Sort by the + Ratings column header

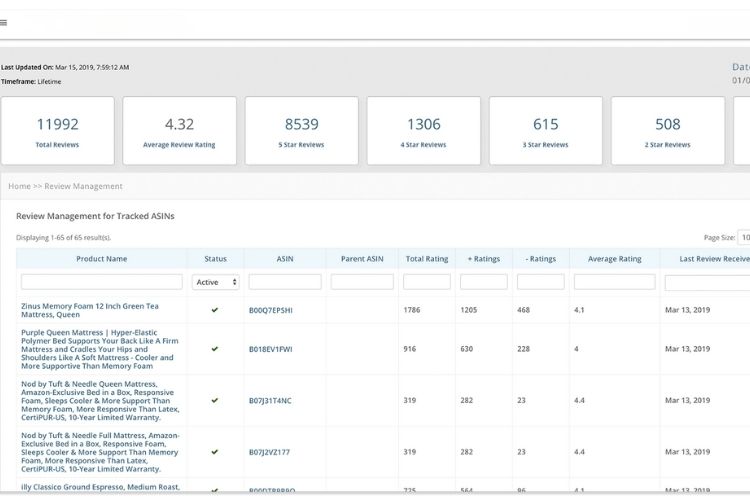(484, 259)
